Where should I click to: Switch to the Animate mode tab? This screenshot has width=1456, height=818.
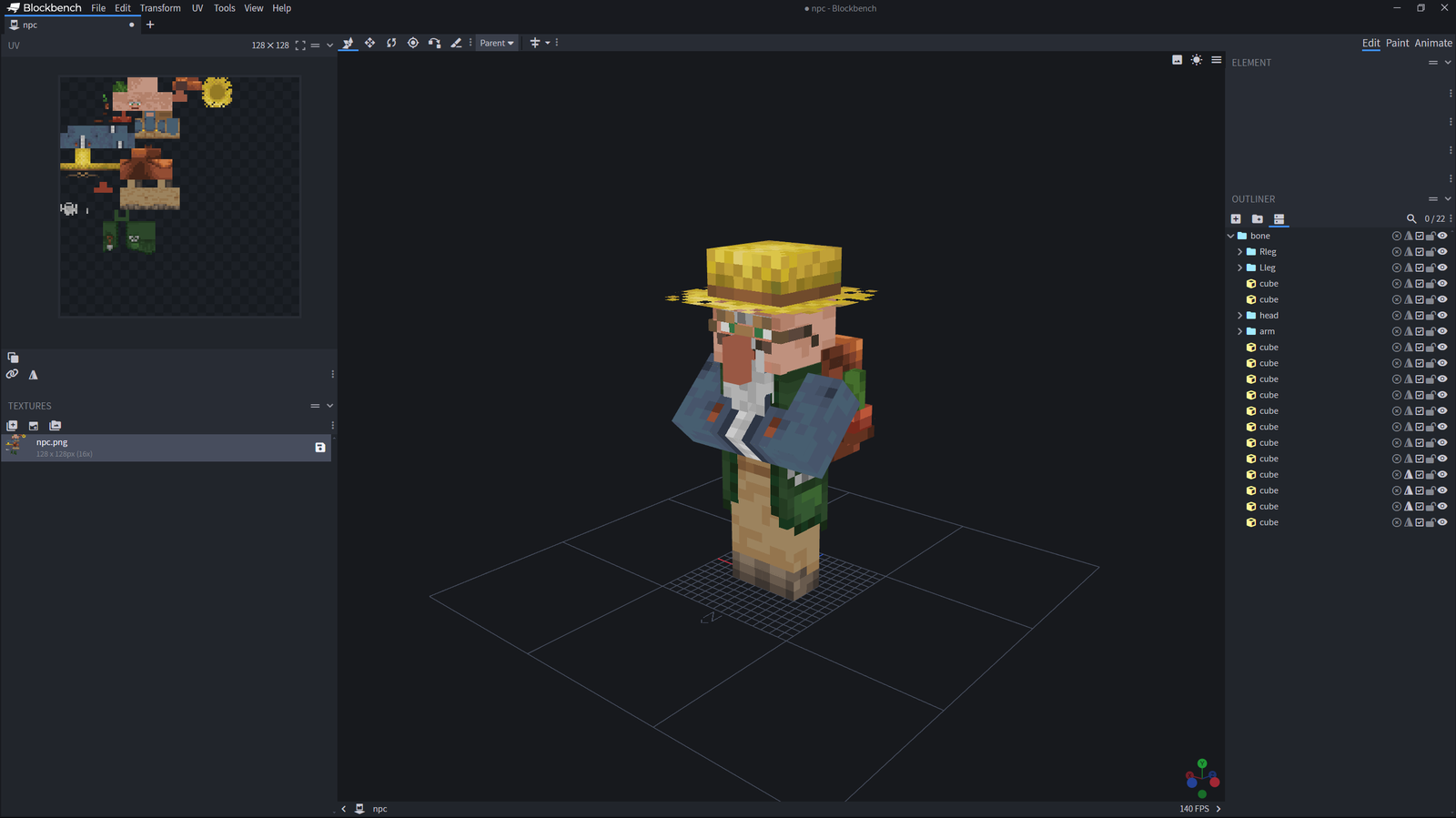point(1433,43)
